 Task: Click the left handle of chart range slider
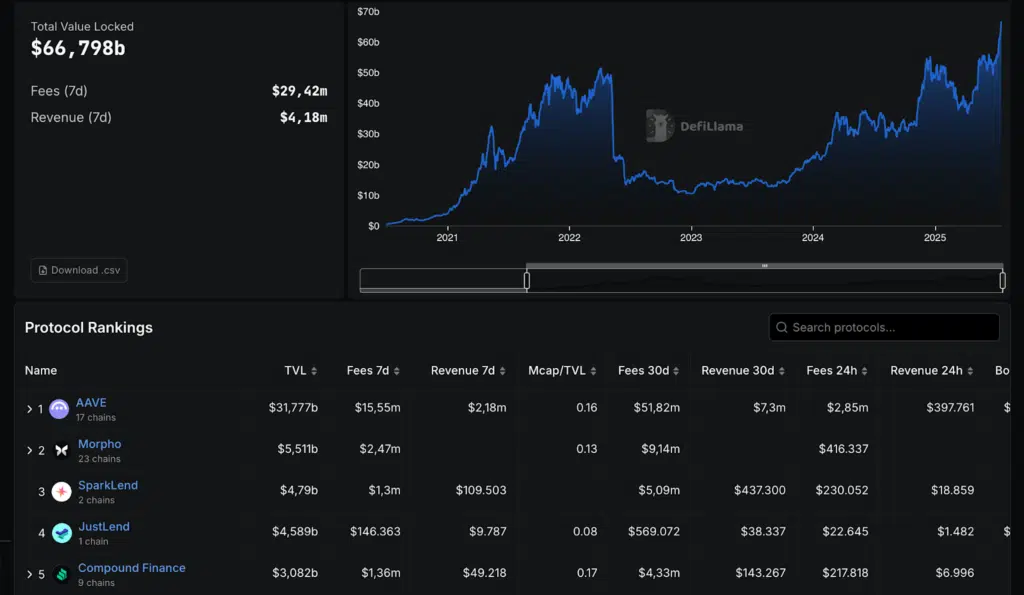pos(527,281)
